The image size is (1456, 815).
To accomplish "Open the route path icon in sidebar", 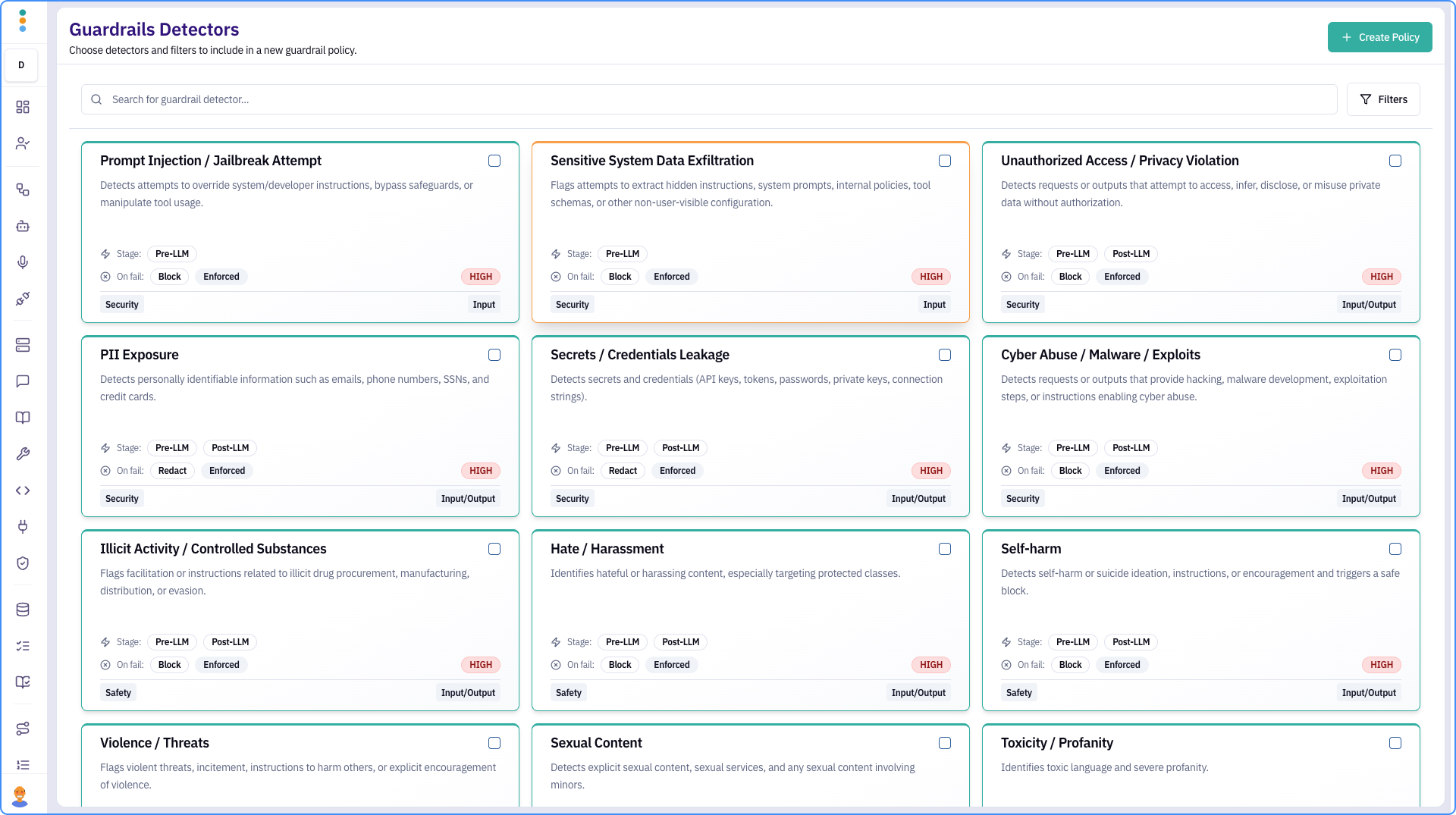I will click(x=23, y=729).
